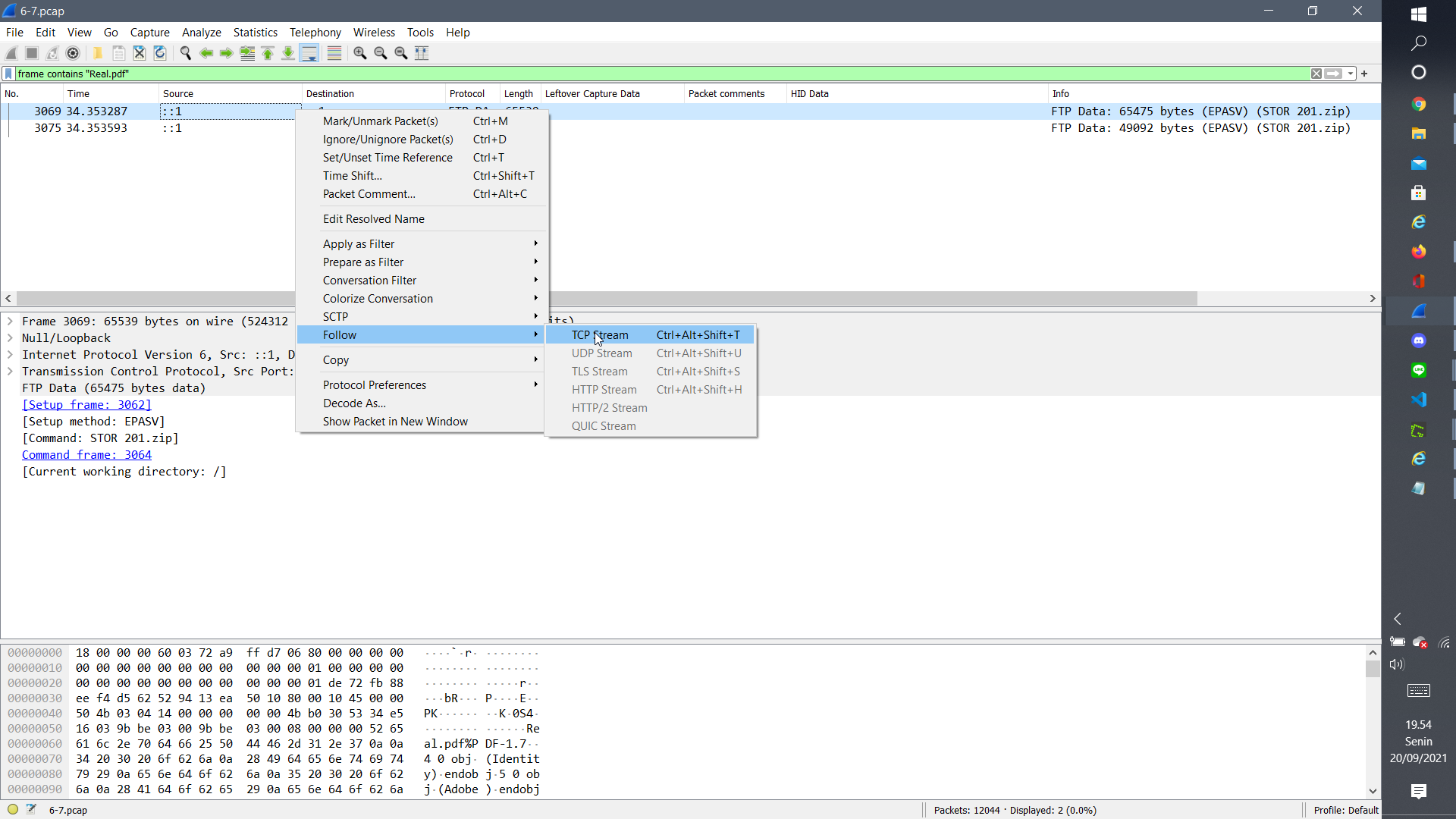The width and height of the screenshot is (1456, 819).
Task: Open the Telephony menu
Action: (315, 32)
